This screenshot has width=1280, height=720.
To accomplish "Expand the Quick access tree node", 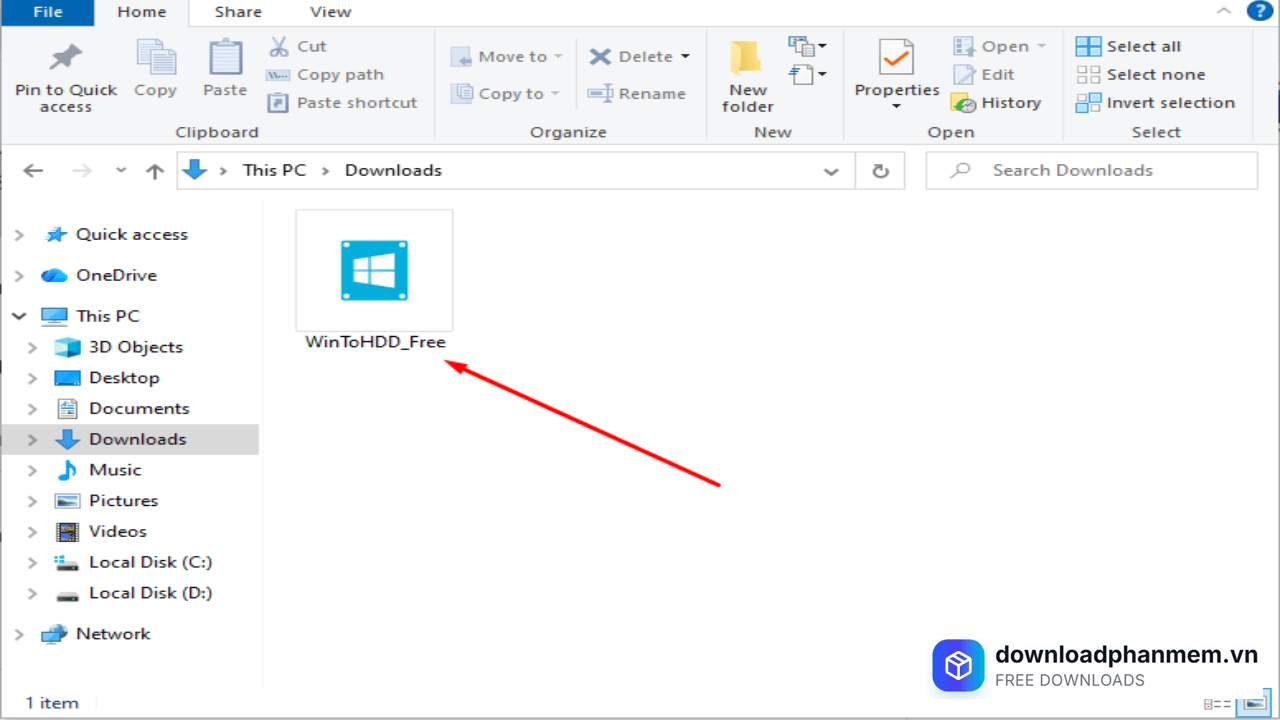I will pos(19,235).
